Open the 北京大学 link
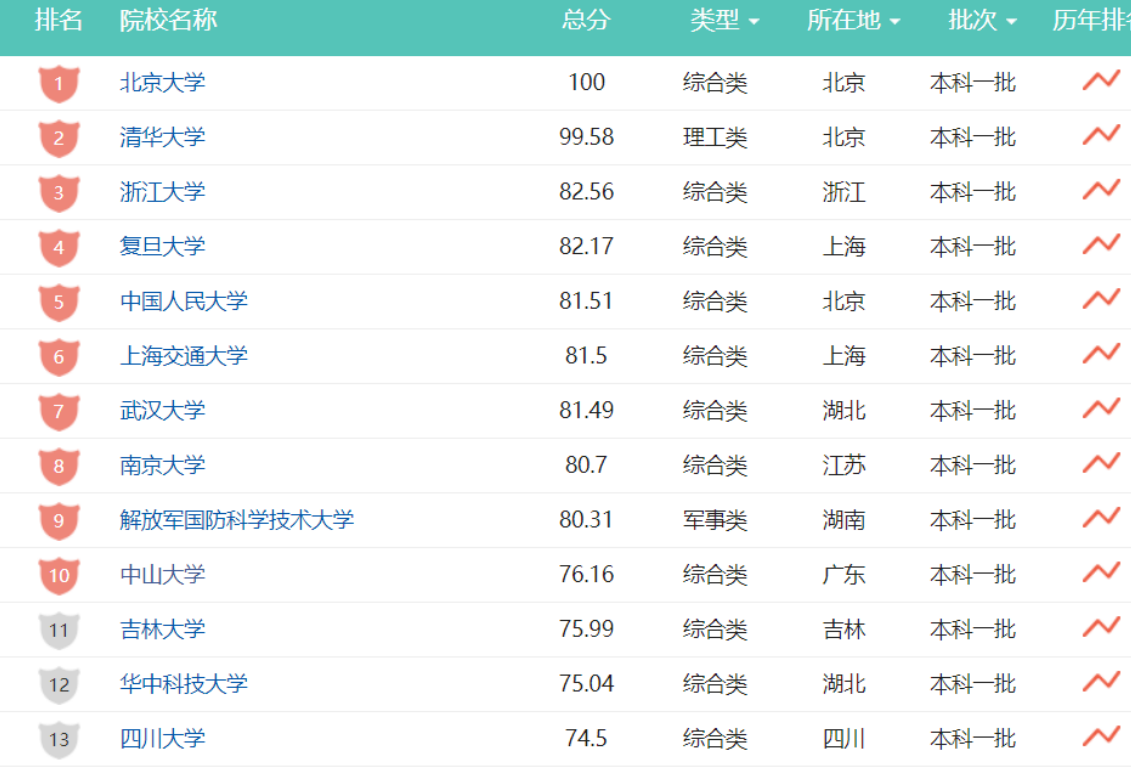 click(x=162, y=82)
